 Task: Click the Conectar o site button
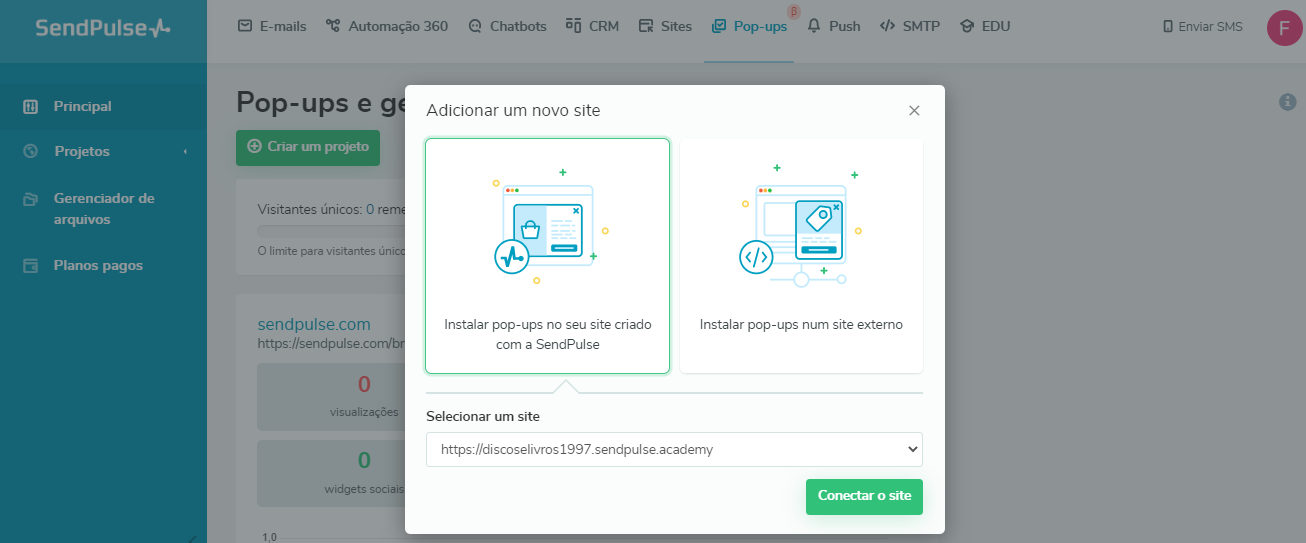coord(864,496)
